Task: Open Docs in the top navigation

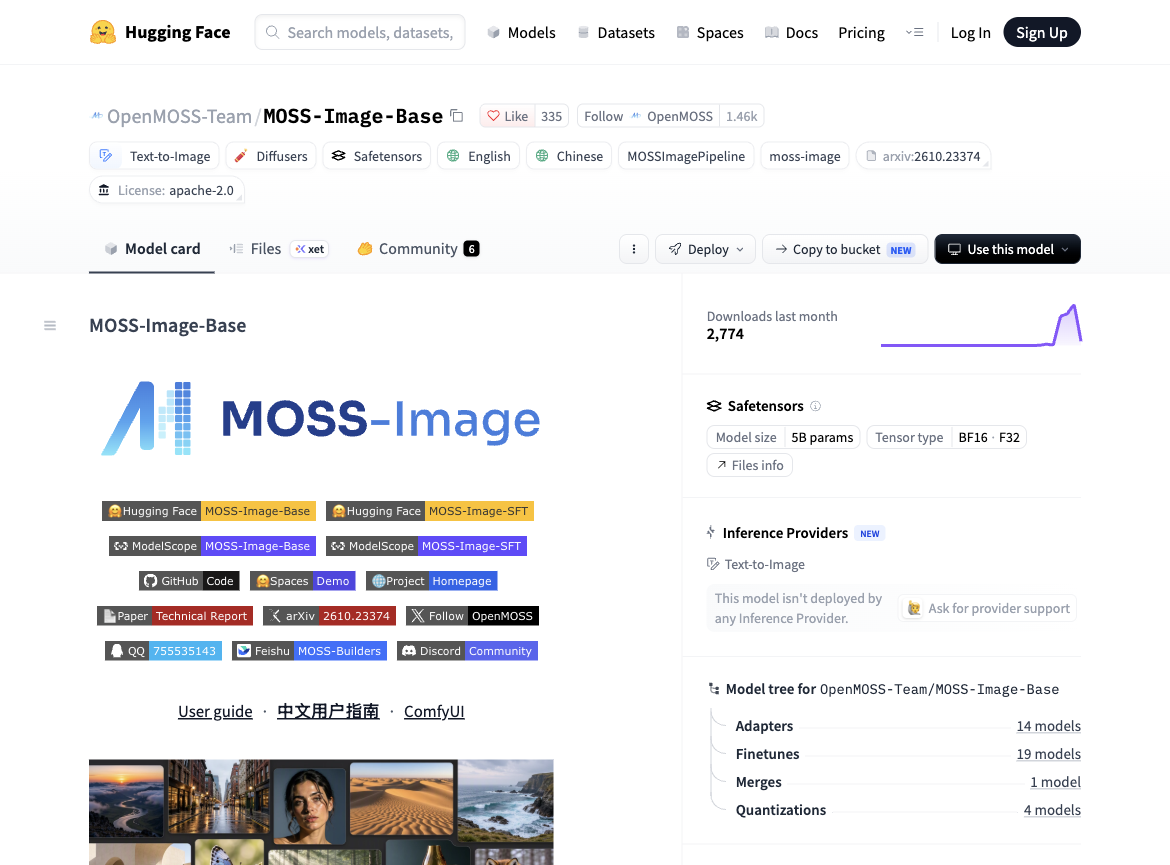Action: point(792,32)
